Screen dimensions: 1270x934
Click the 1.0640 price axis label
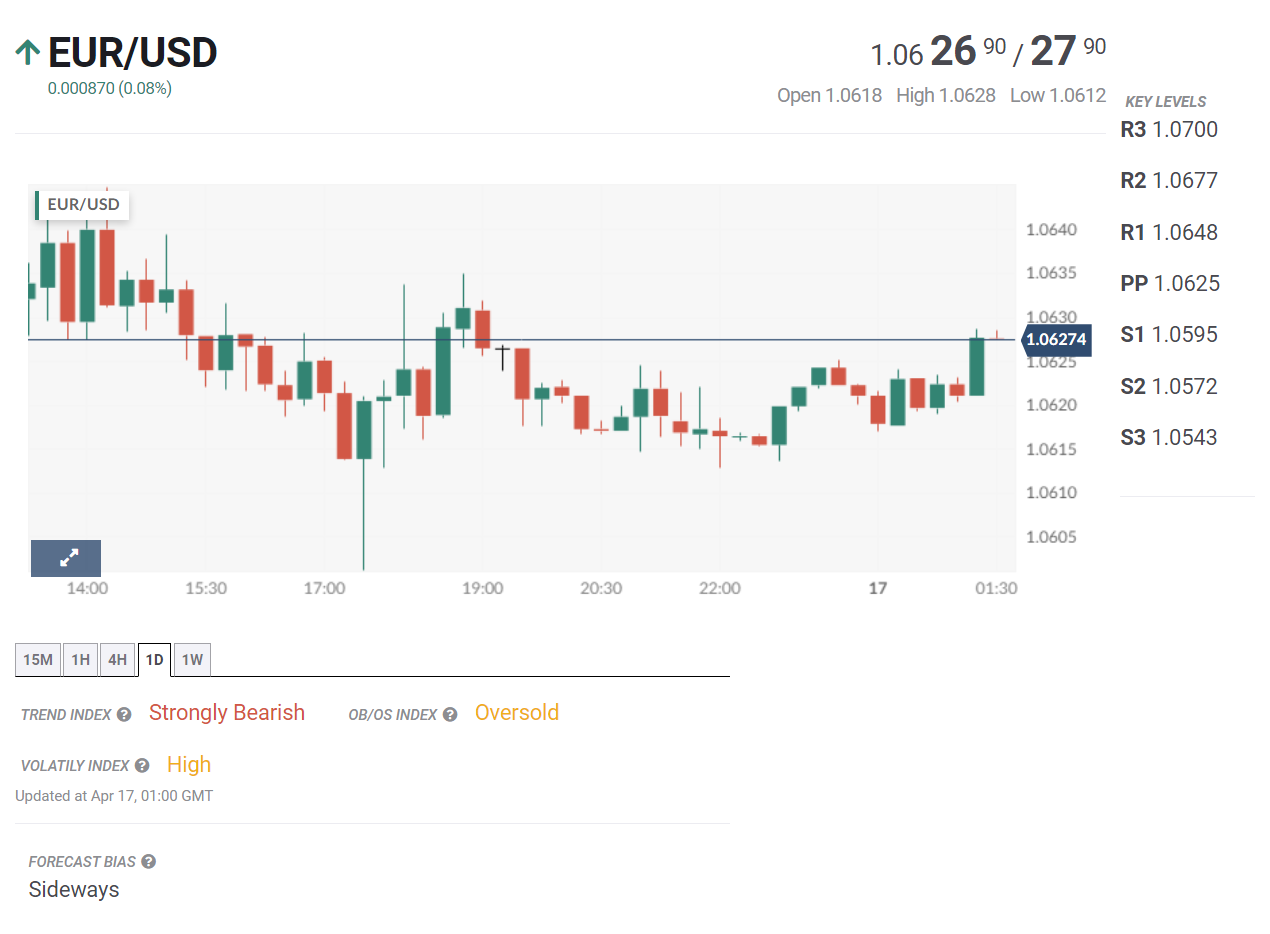click(x=1051, y=230)
